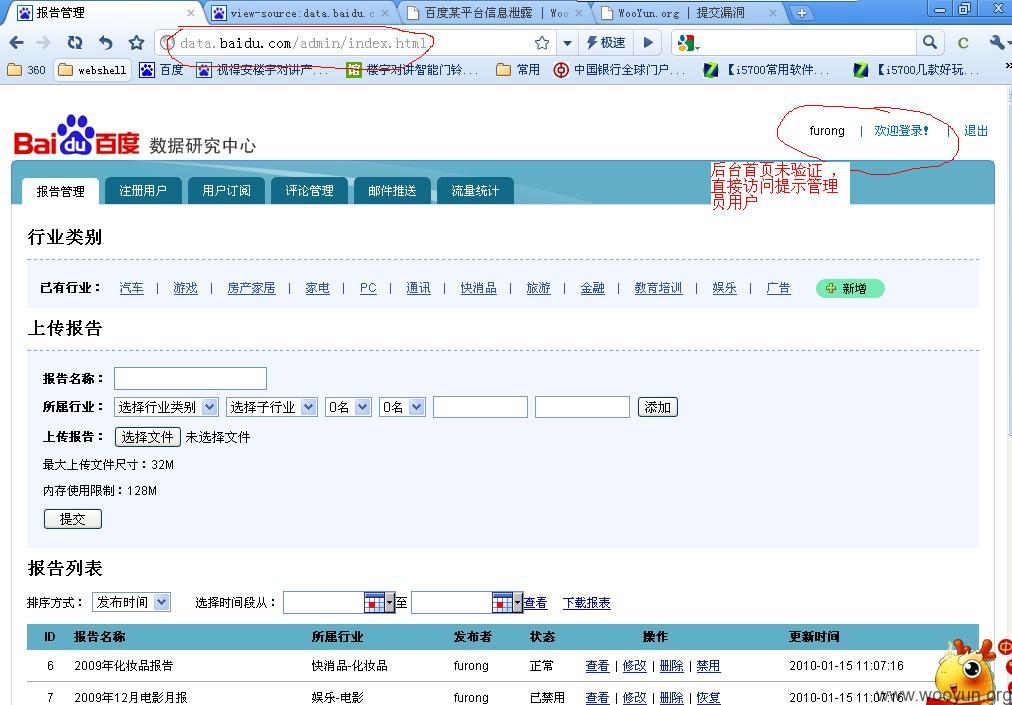
Task: Click the 添加 button
Action: [x=658, y=407]
